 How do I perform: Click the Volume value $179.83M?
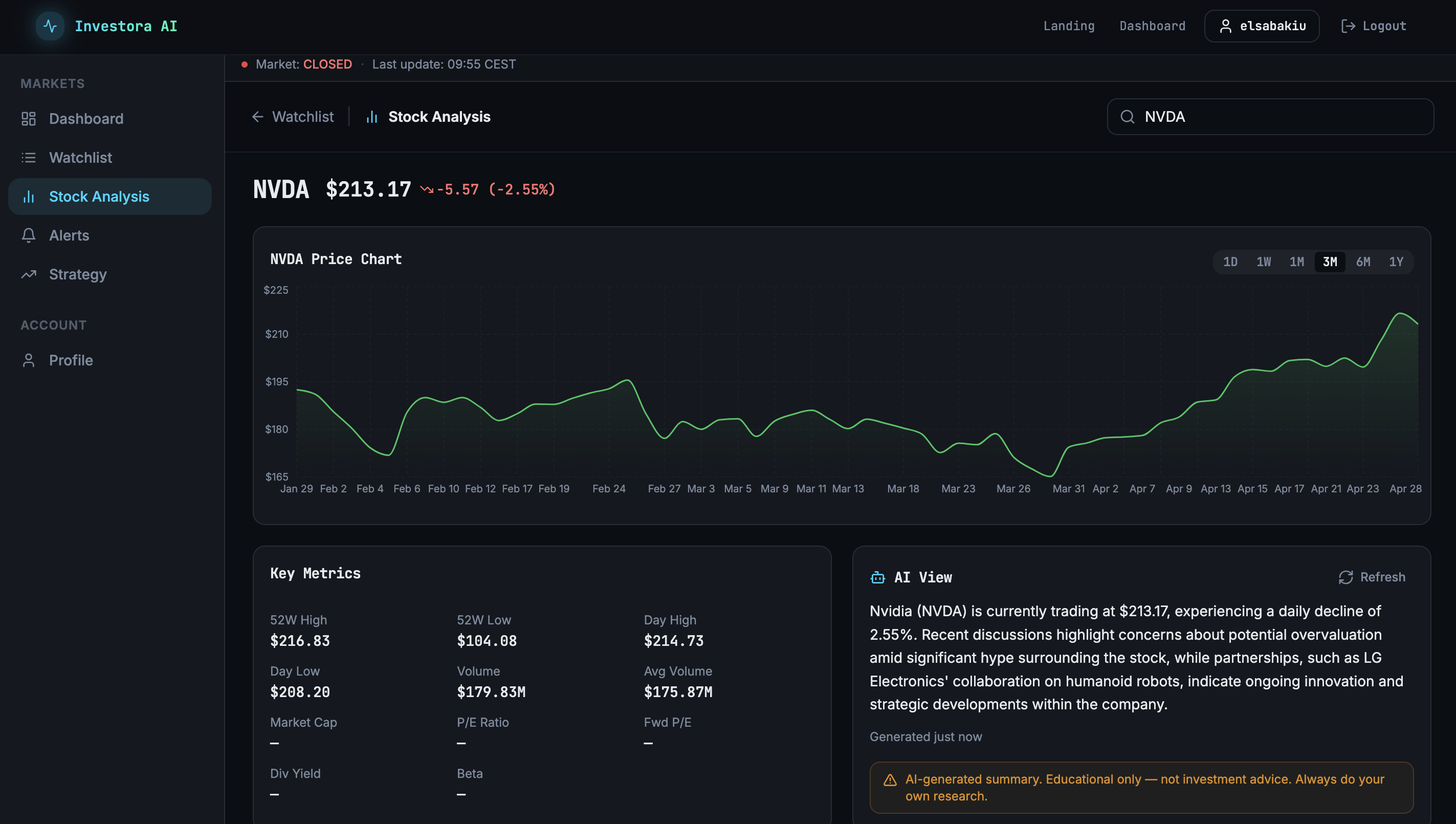click(491, 691)
